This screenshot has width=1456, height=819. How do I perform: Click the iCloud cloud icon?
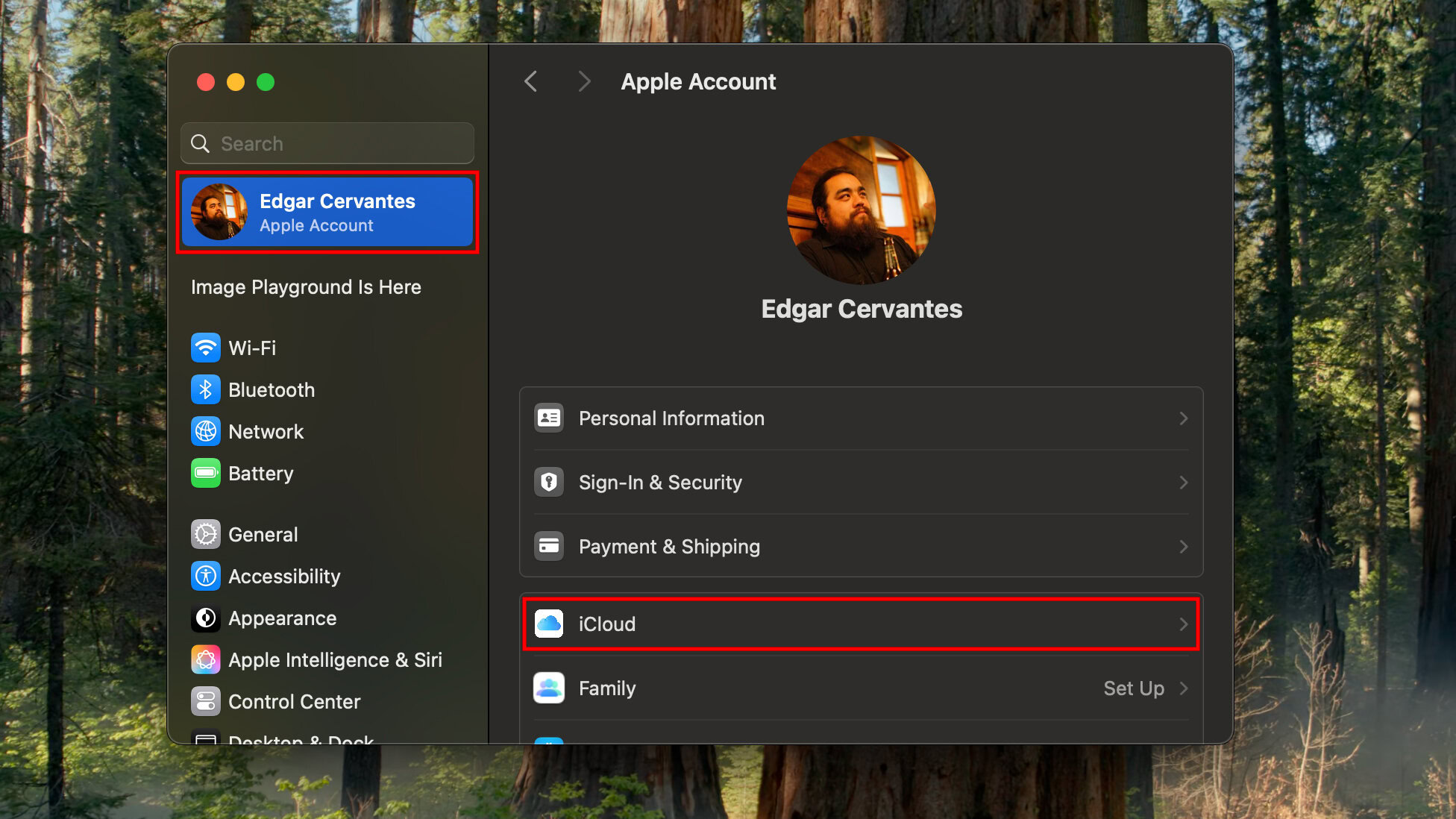coord(549,624)
